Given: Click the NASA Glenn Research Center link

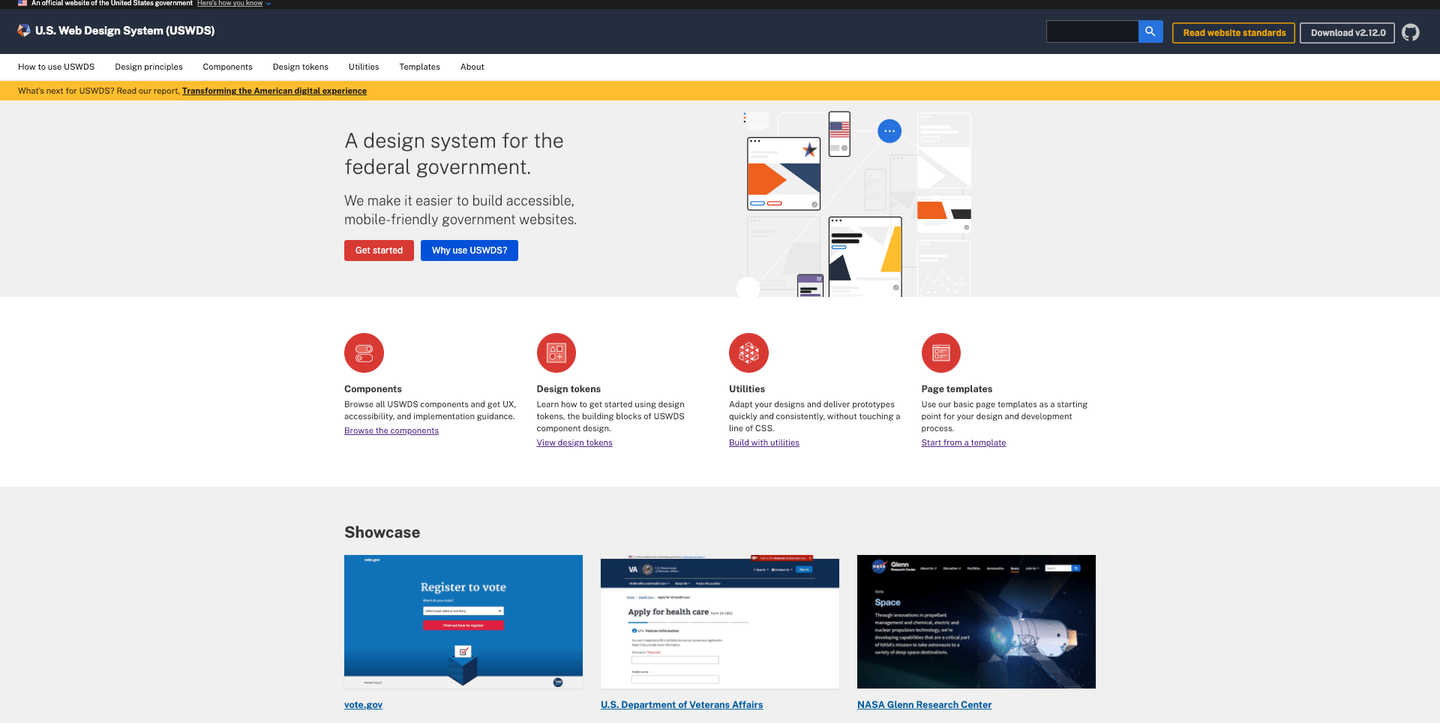Looking at the screenshot, I should click(x=924, y=705).
